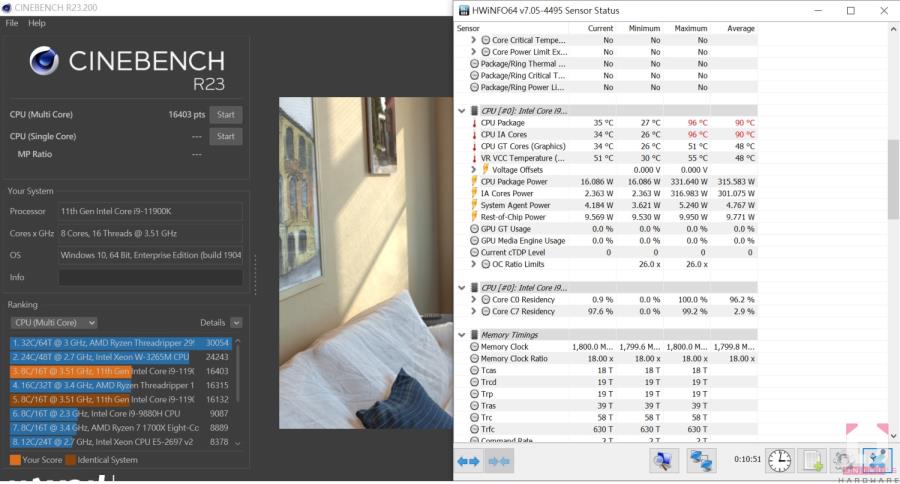Start the CPU (Multi Core) benchmark

click(x=226, y=115)
